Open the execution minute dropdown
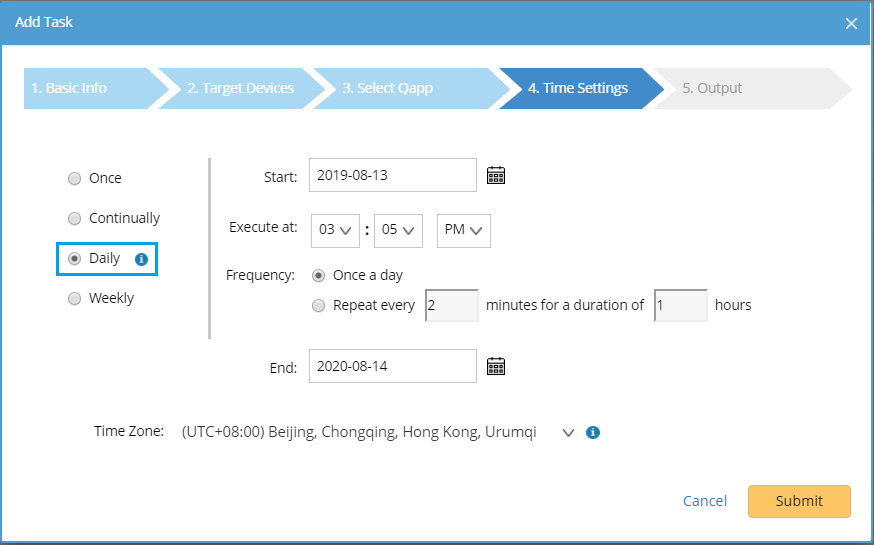The width and height of the screenshot is (874, 545). [399, 230]
